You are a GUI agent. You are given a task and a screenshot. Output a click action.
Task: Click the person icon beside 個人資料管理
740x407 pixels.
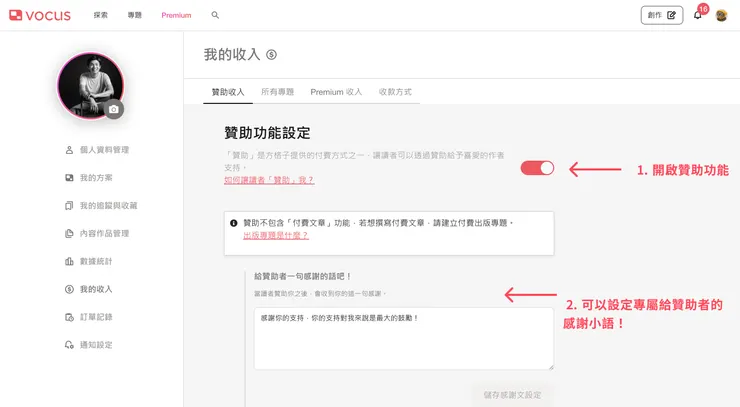pos(69,150)
